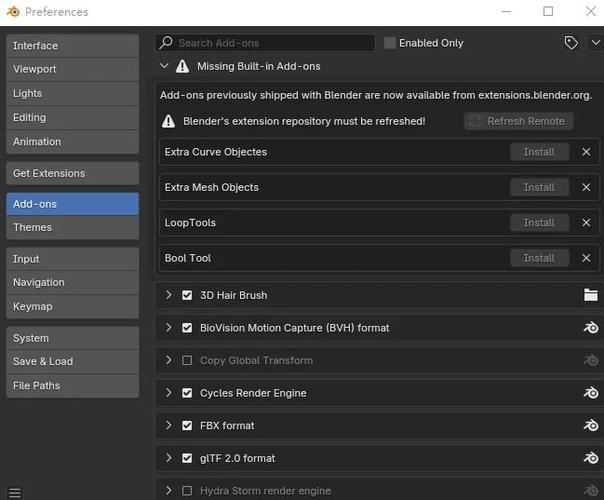This screenshot has width=604, height=500.
Task: Enable the Copy Global Transform add-on
Action: point(187,361)
